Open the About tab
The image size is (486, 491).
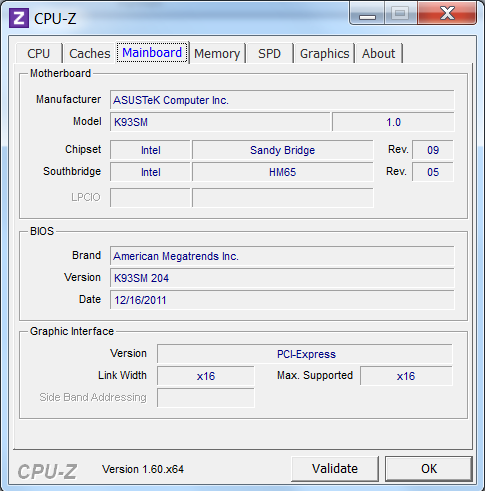tap(378, 53)
